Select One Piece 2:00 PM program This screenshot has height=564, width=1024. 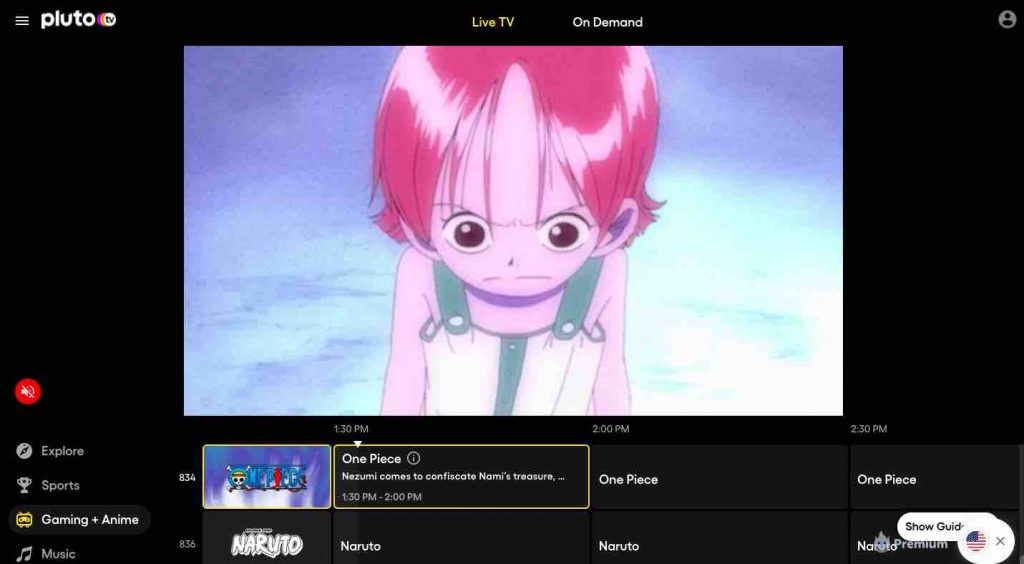(x=719, y=477)
